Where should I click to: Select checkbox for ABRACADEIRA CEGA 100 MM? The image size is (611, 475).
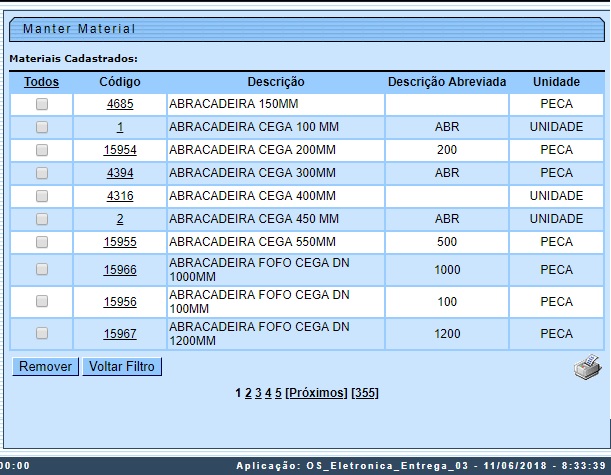(42, 127)
